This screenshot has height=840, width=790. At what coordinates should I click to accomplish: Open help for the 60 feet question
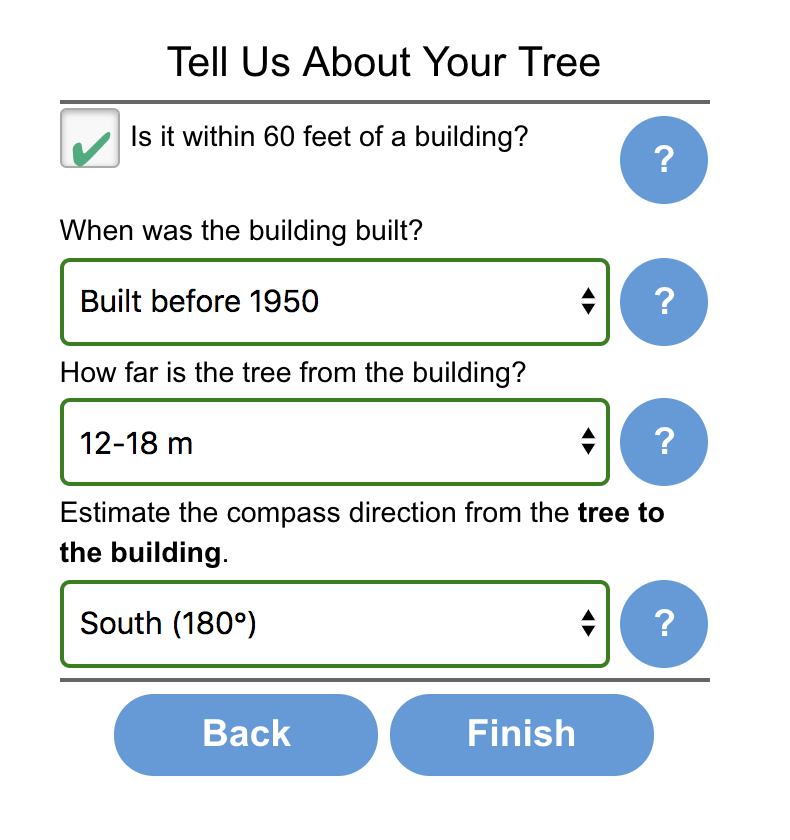pyautogui.click(x=664, y=160)
